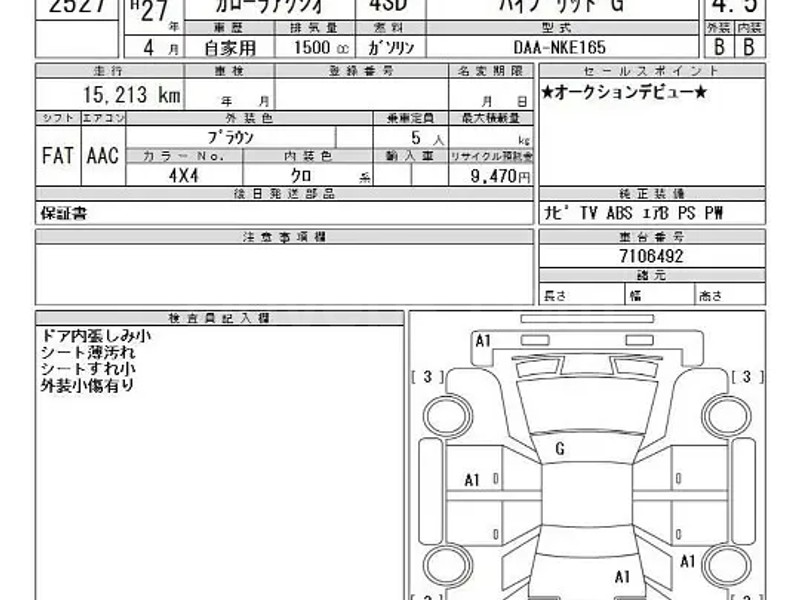
Task: Click the ナビ TV ABS equipment list
Action: click(x=631, y=214)
